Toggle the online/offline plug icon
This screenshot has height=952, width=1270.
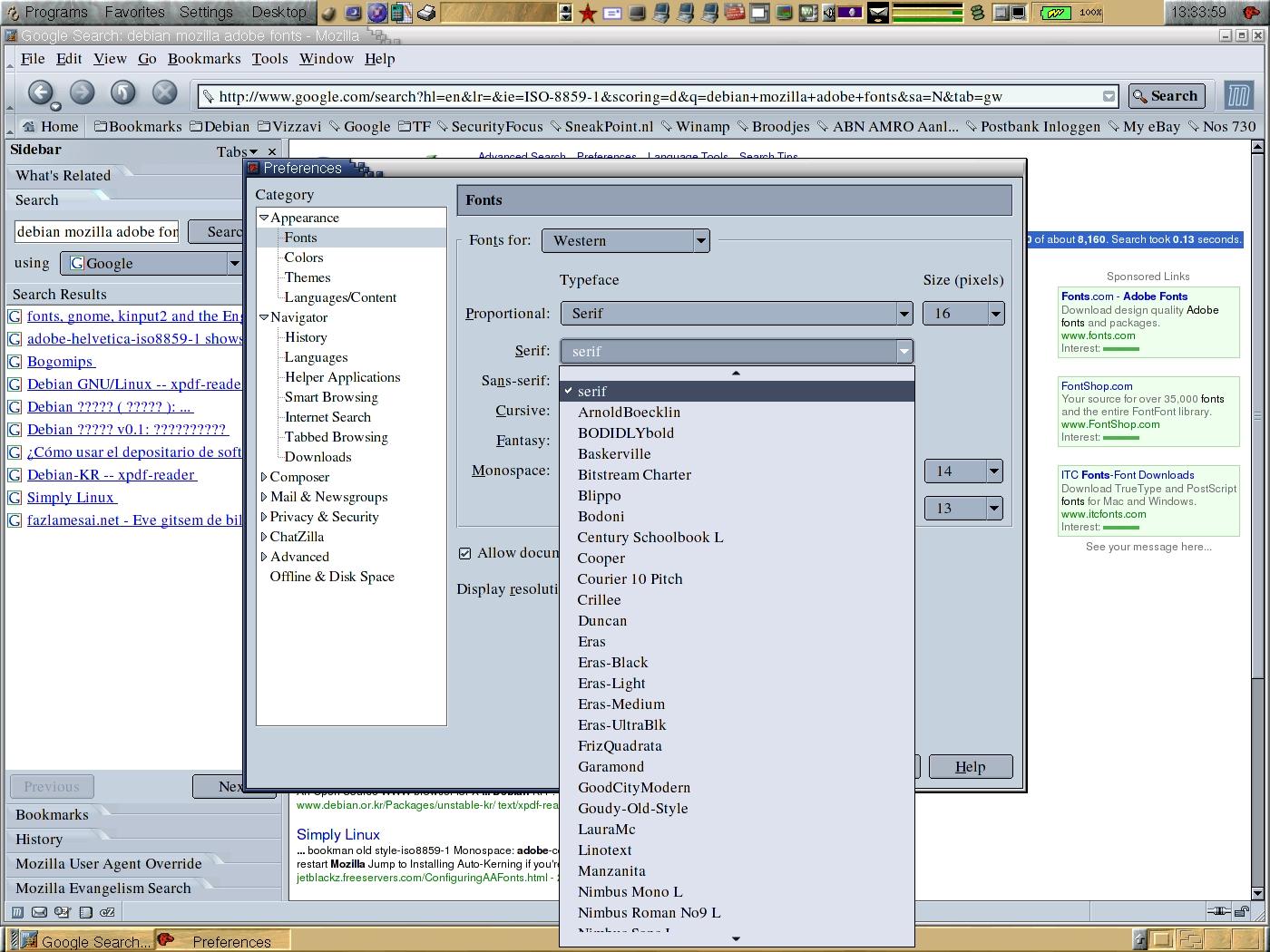[x=1219, y=911]
